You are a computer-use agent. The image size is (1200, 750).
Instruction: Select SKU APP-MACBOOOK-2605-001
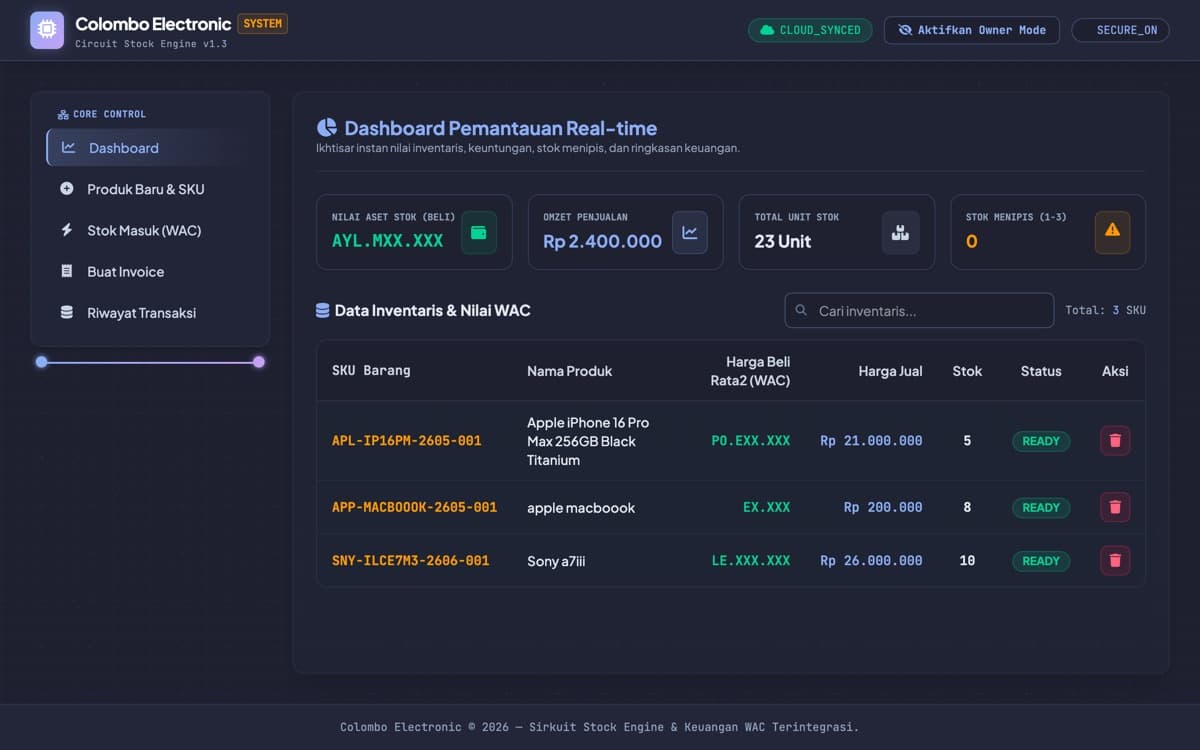[x=414, y=507]
